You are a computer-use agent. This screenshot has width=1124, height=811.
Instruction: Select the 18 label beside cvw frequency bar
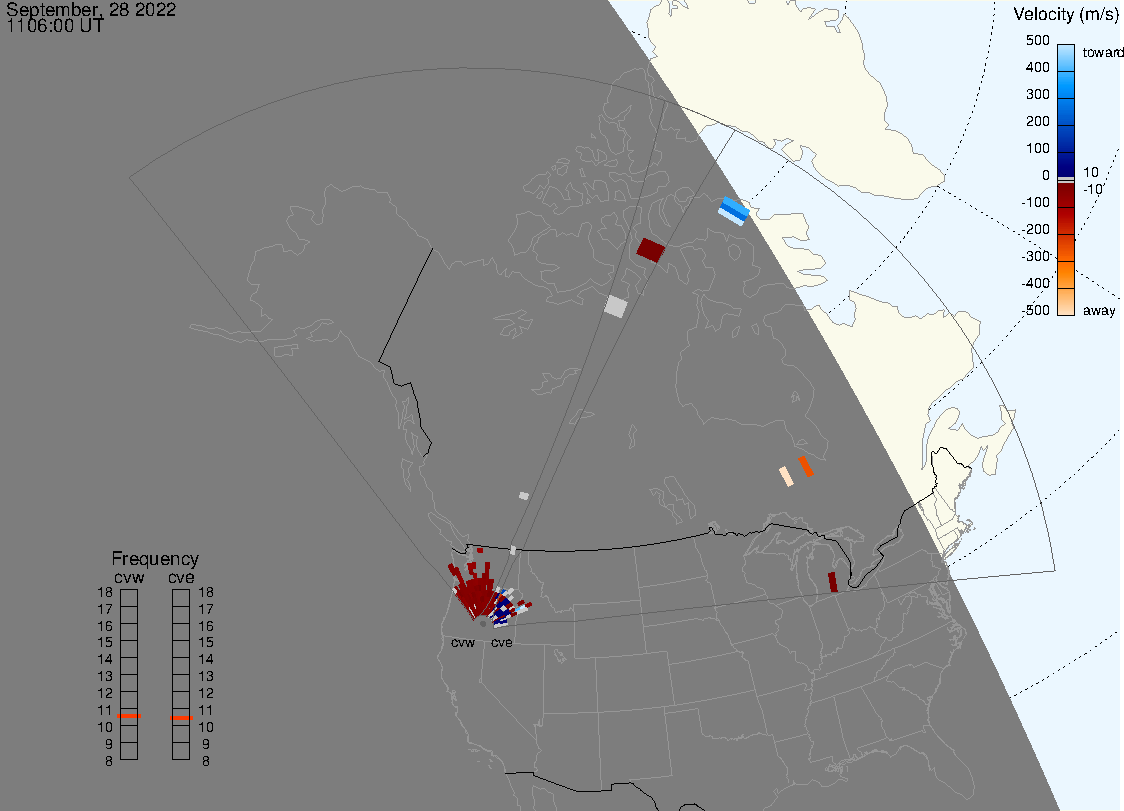pos(105,592)
